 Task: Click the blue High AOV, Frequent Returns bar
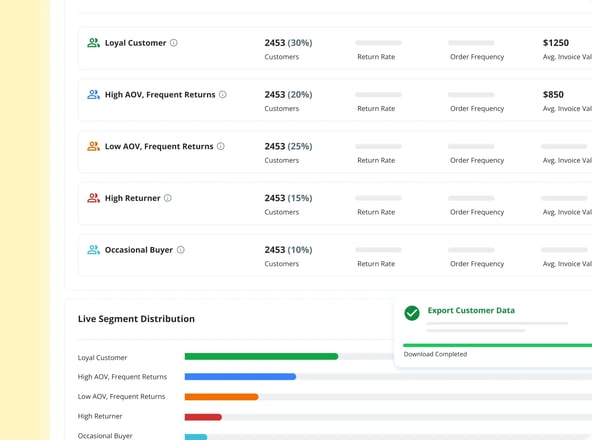[240, 377]
